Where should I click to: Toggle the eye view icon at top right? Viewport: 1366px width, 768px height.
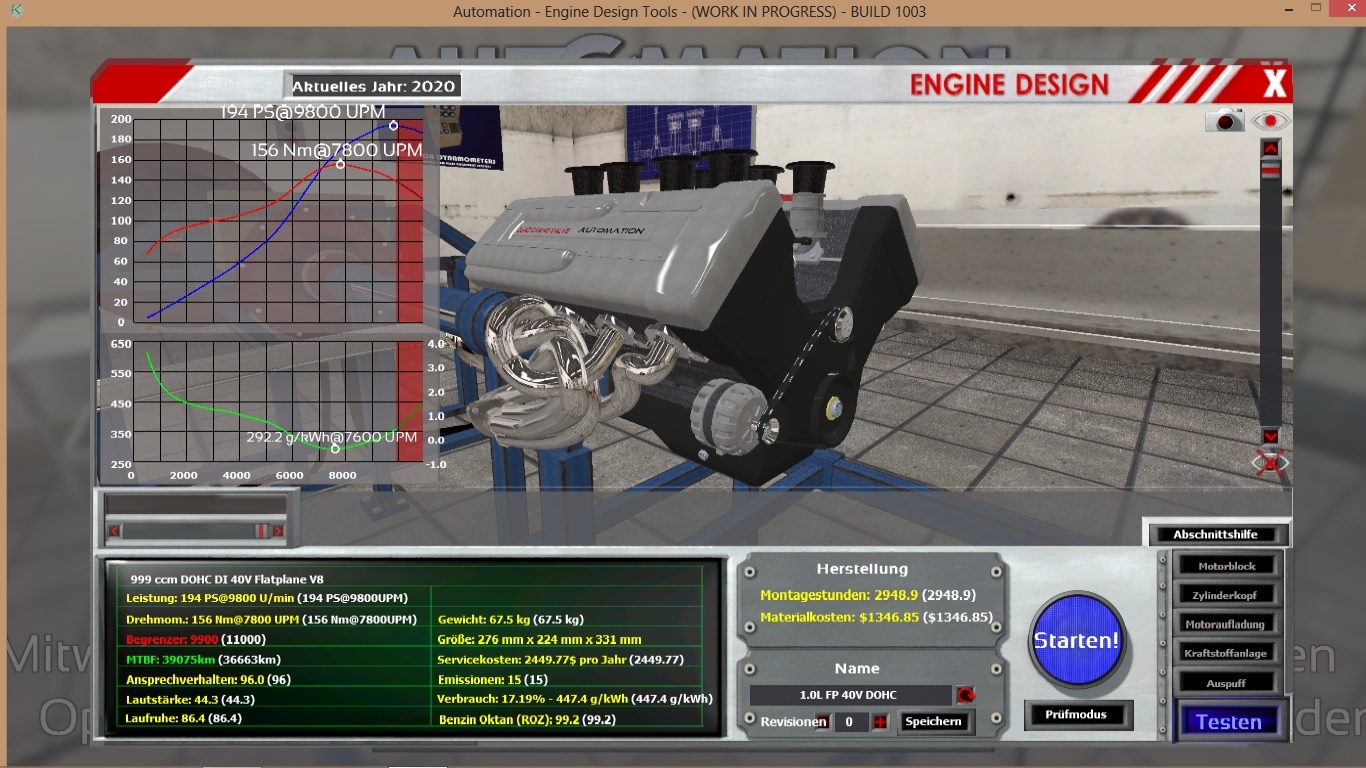(x=1271, y=121)
